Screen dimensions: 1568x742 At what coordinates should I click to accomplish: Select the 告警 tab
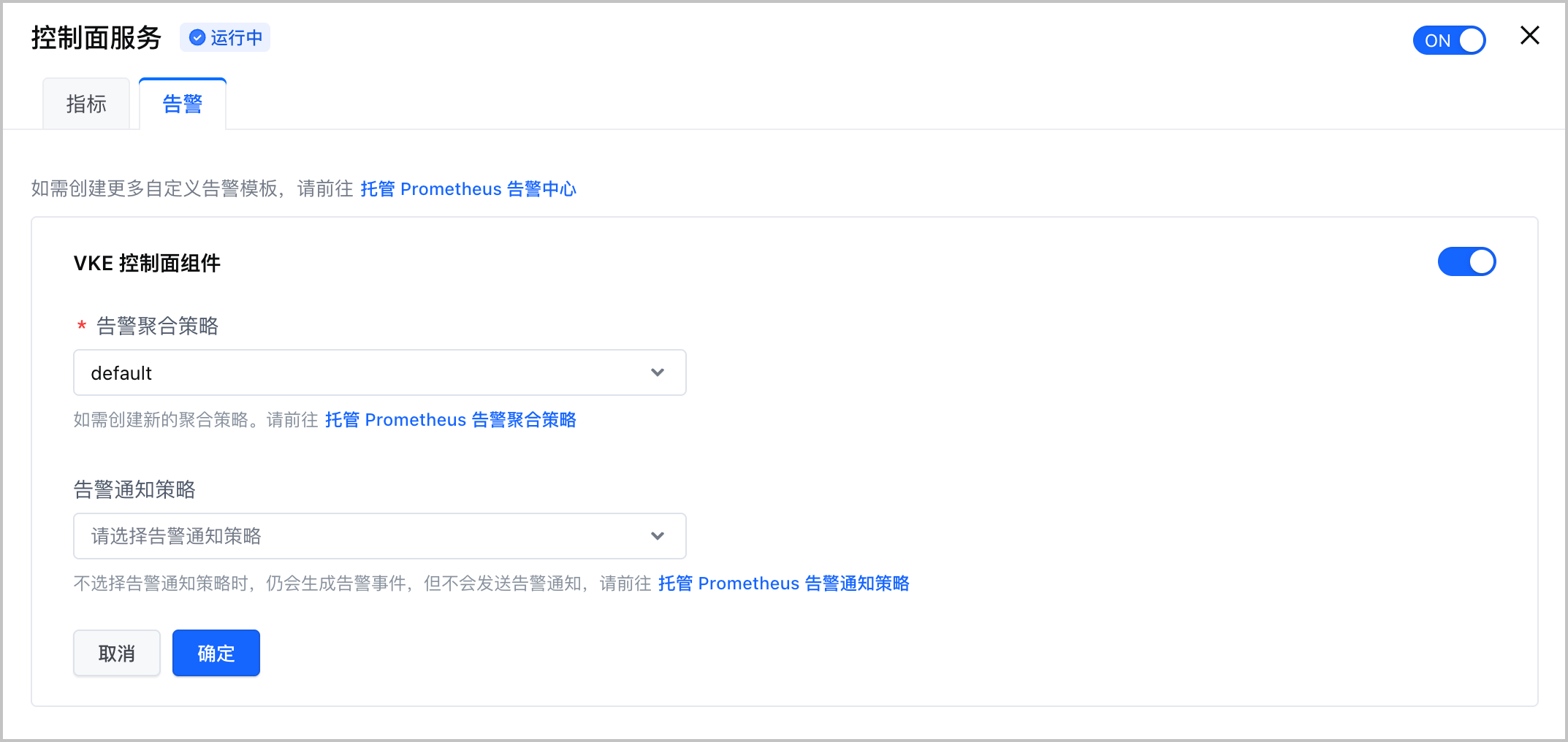[x=183, y=104]
